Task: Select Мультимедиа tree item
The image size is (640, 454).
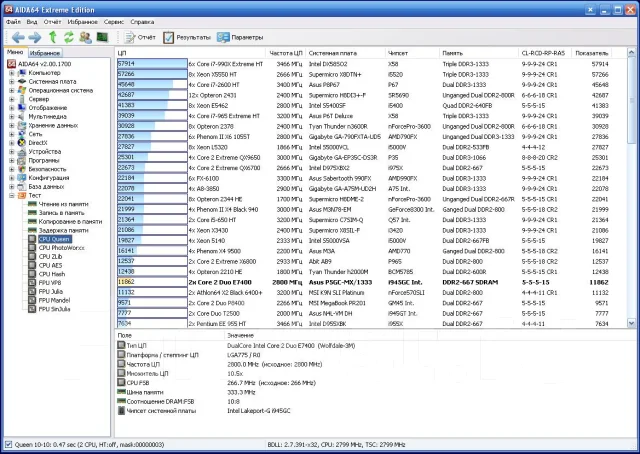Action: point(48,116)
